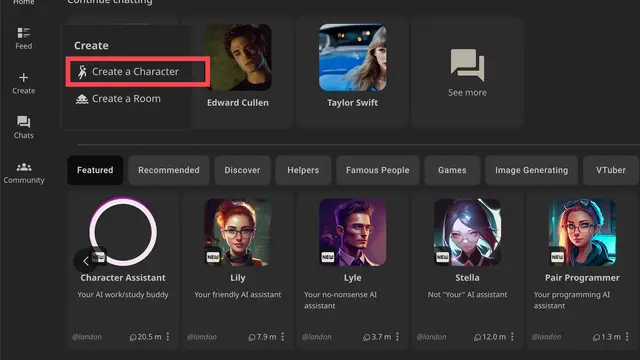Click the Stella name text
The width and height of the screenshot is (640, 360).
[467, 278]
